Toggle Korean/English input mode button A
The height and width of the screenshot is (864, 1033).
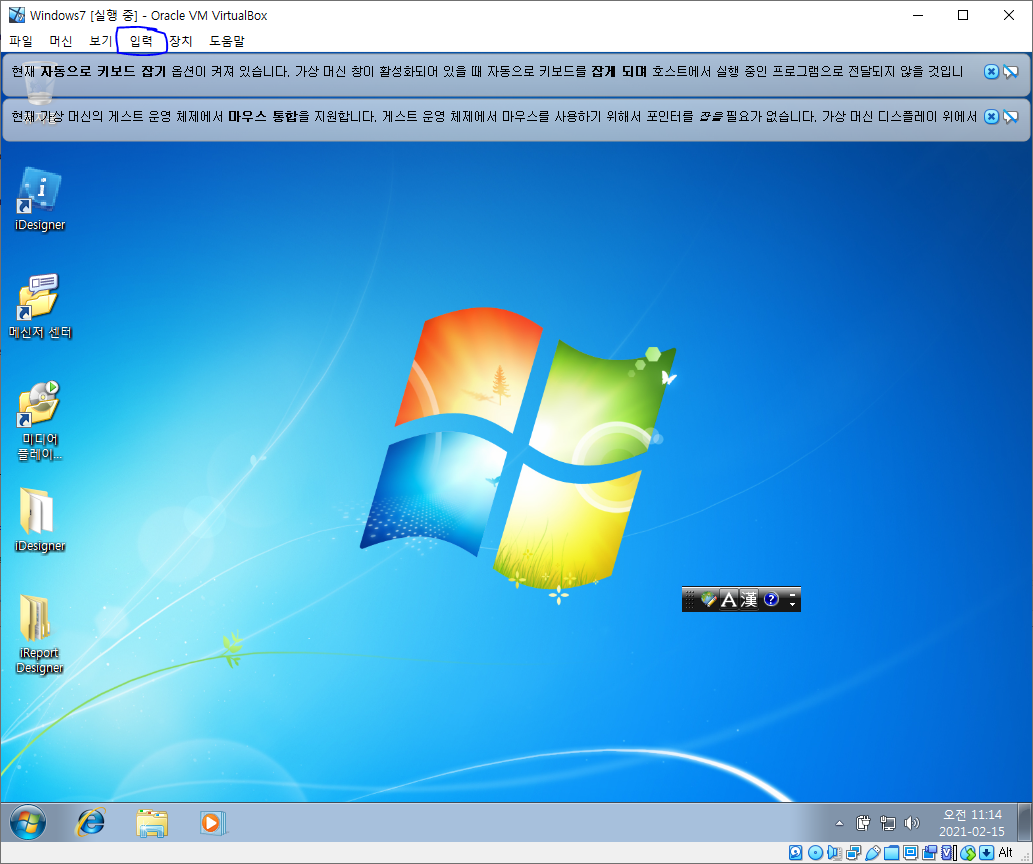click(x=729, y=599)
